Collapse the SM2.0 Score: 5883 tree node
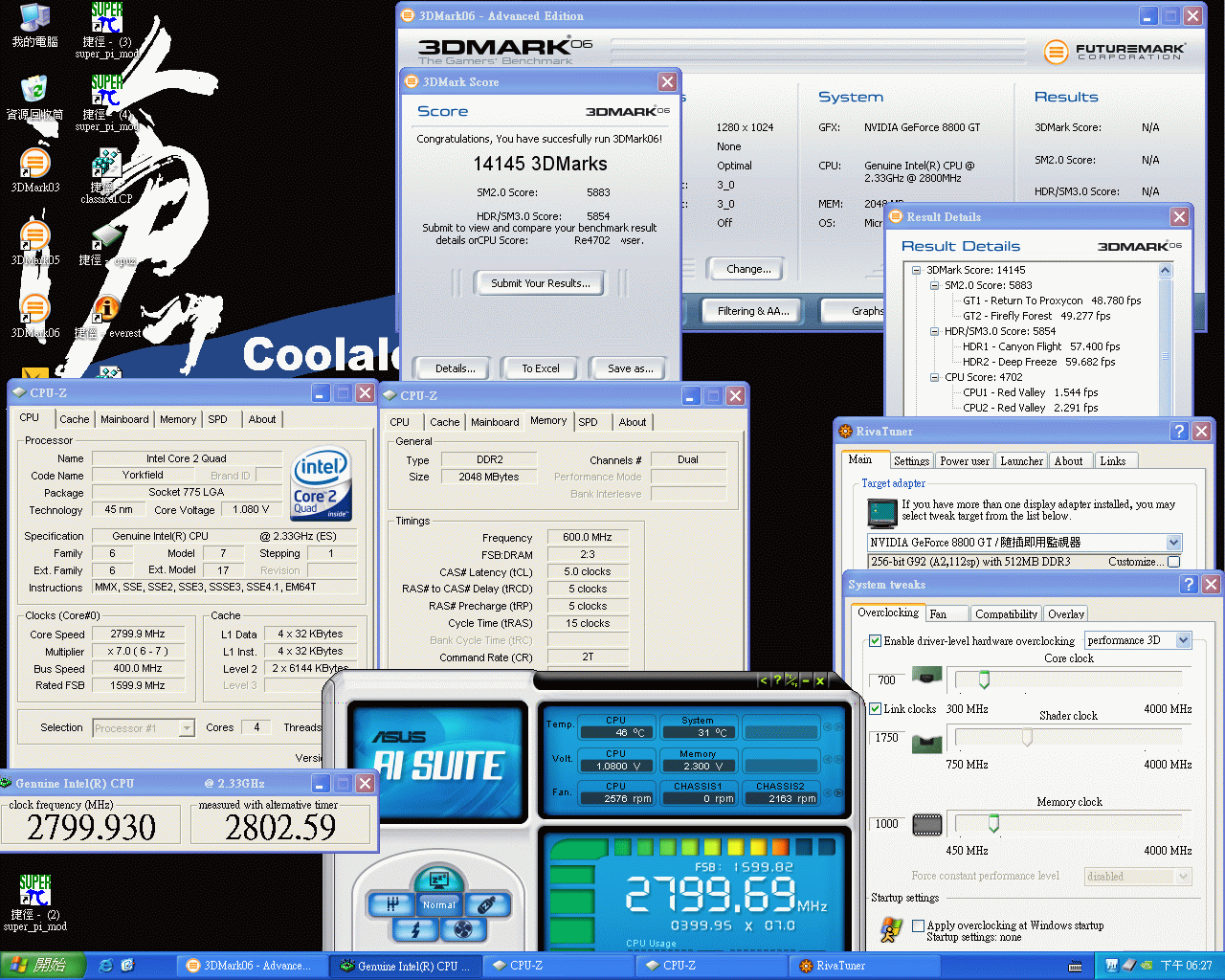Viewport: 1225px width, 980px height. [934, 285]
